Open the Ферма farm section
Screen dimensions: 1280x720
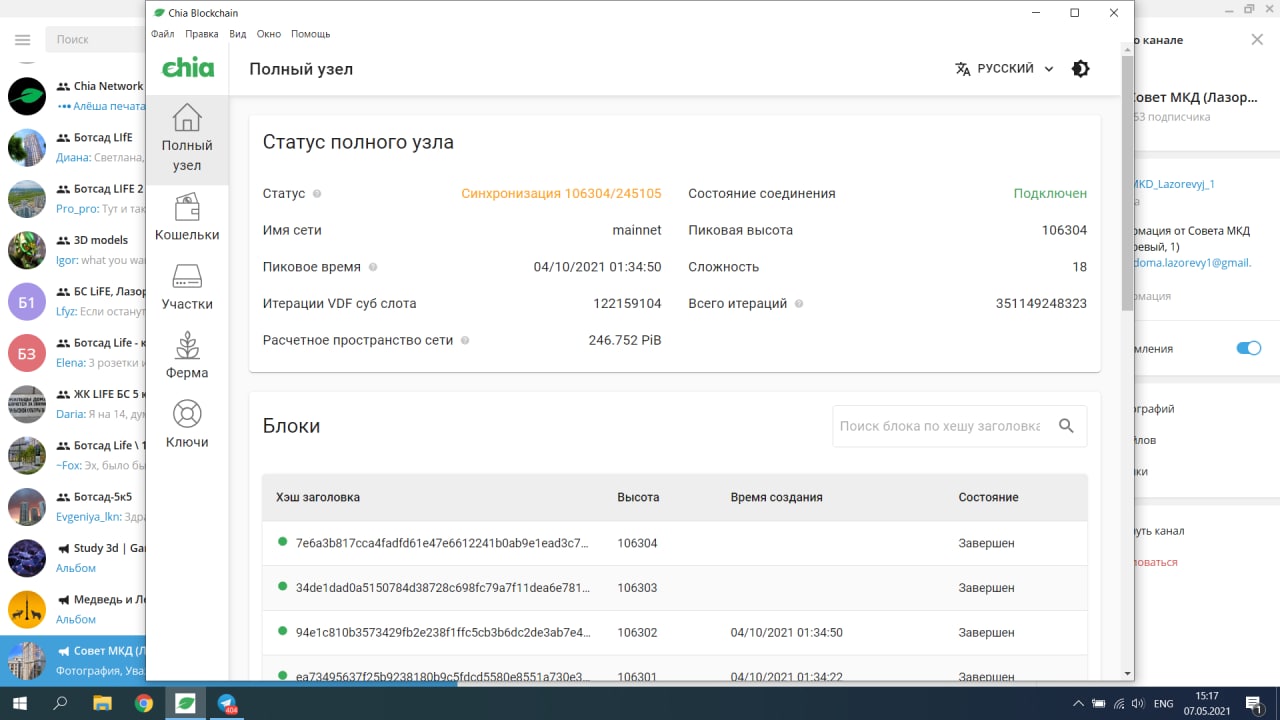[x=187, y=357]
